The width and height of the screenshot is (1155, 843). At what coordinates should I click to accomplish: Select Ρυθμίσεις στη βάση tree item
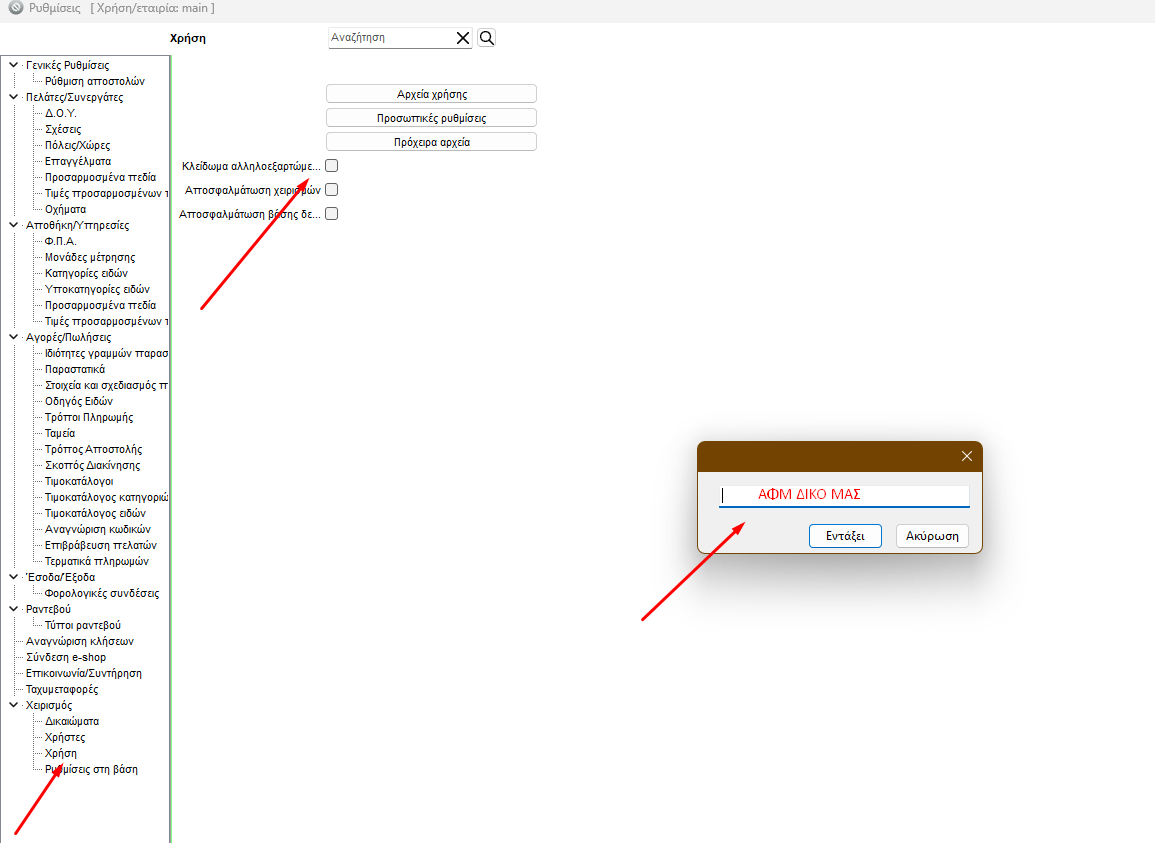point(91,769)
